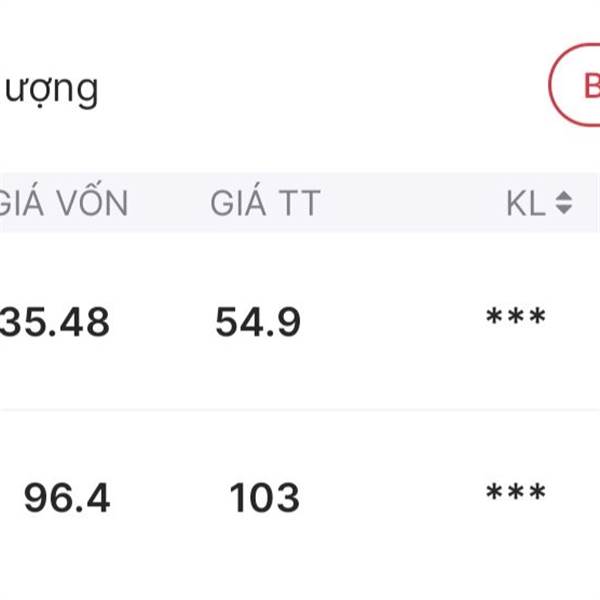This screenshot has height=600, width=600.
Task: Click the gray header bar between GIÁ TT and KL
Action: coord(410,203)
